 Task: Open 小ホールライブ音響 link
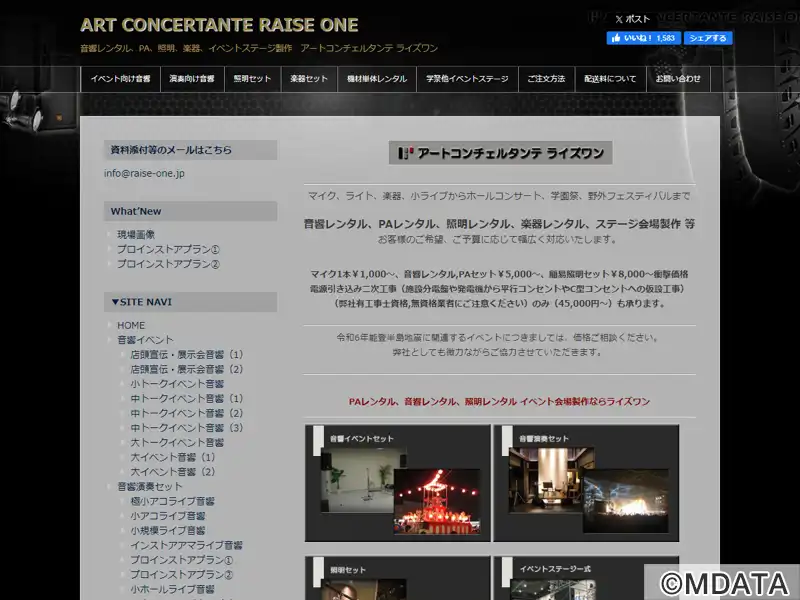172,590
